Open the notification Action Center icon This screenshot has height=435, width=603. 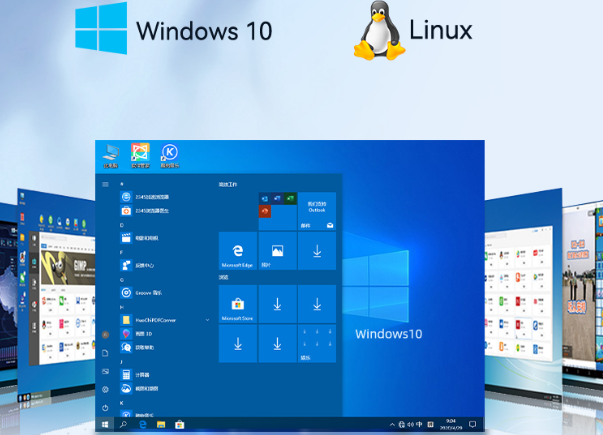[x=472, y=424]
